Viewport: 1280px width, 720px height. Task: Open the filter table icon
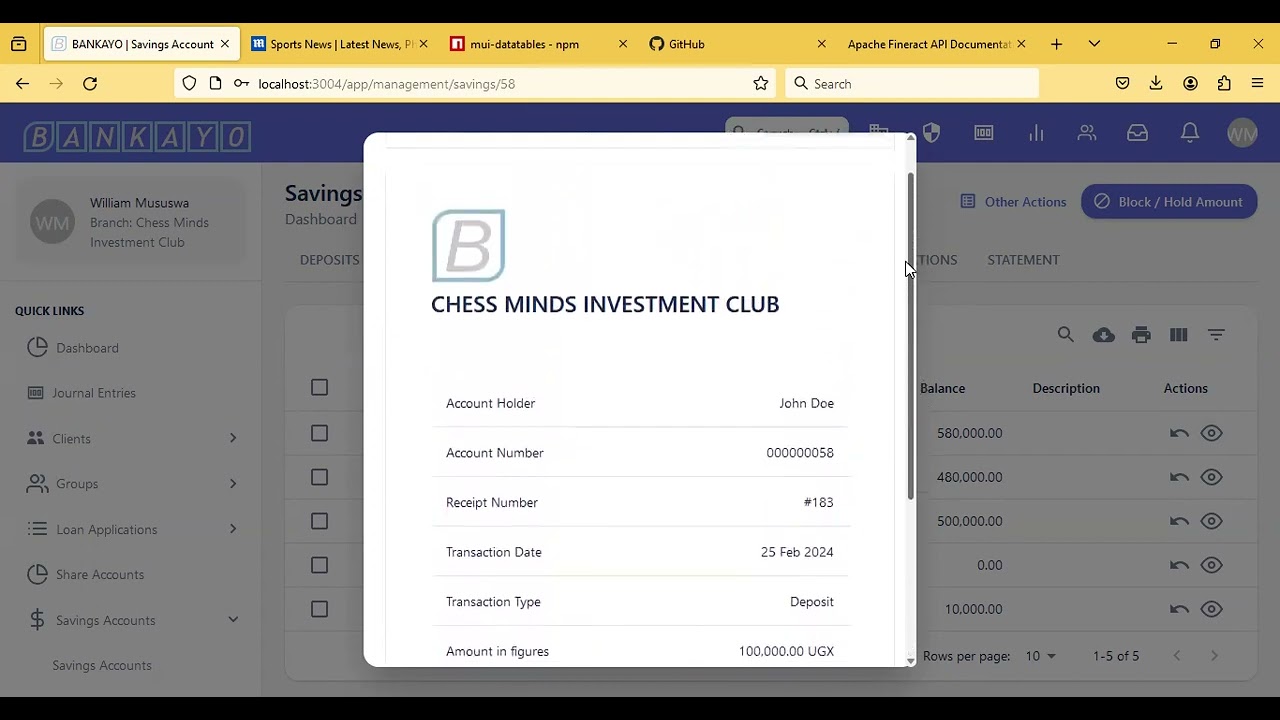point(1216,335)
